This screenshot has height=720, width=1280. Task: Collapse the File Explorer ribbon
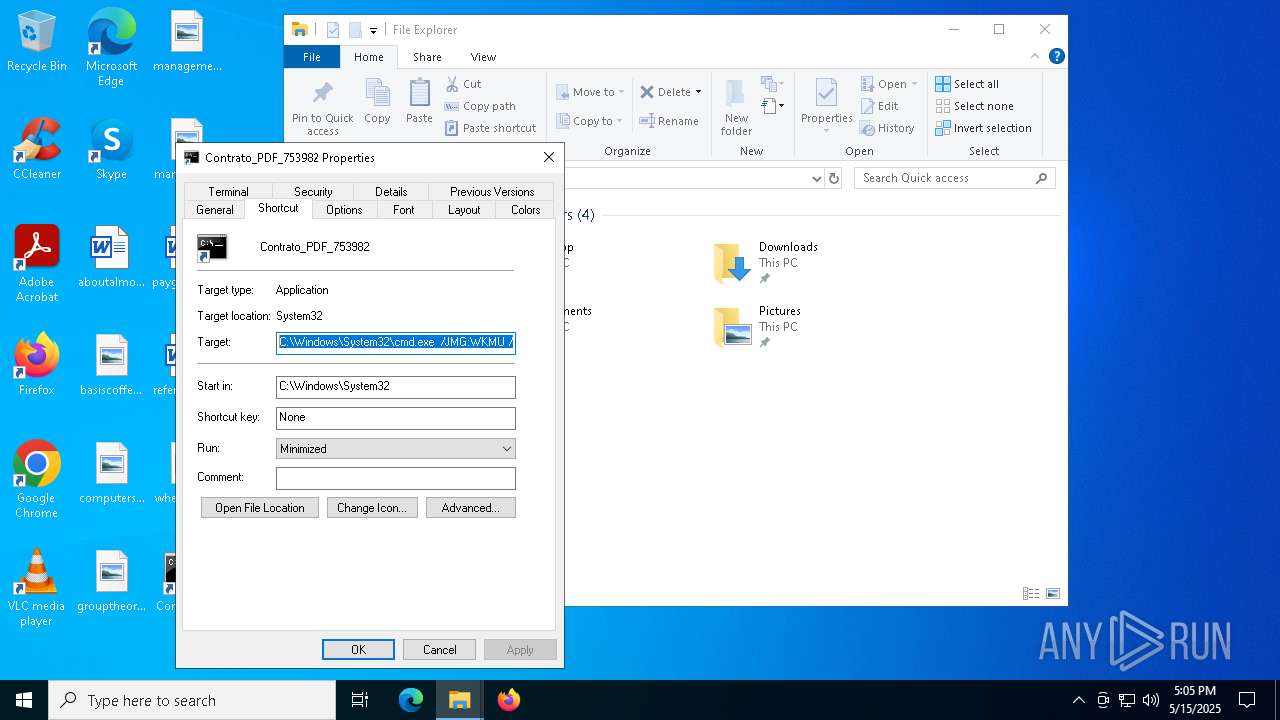coord(1035,56)
